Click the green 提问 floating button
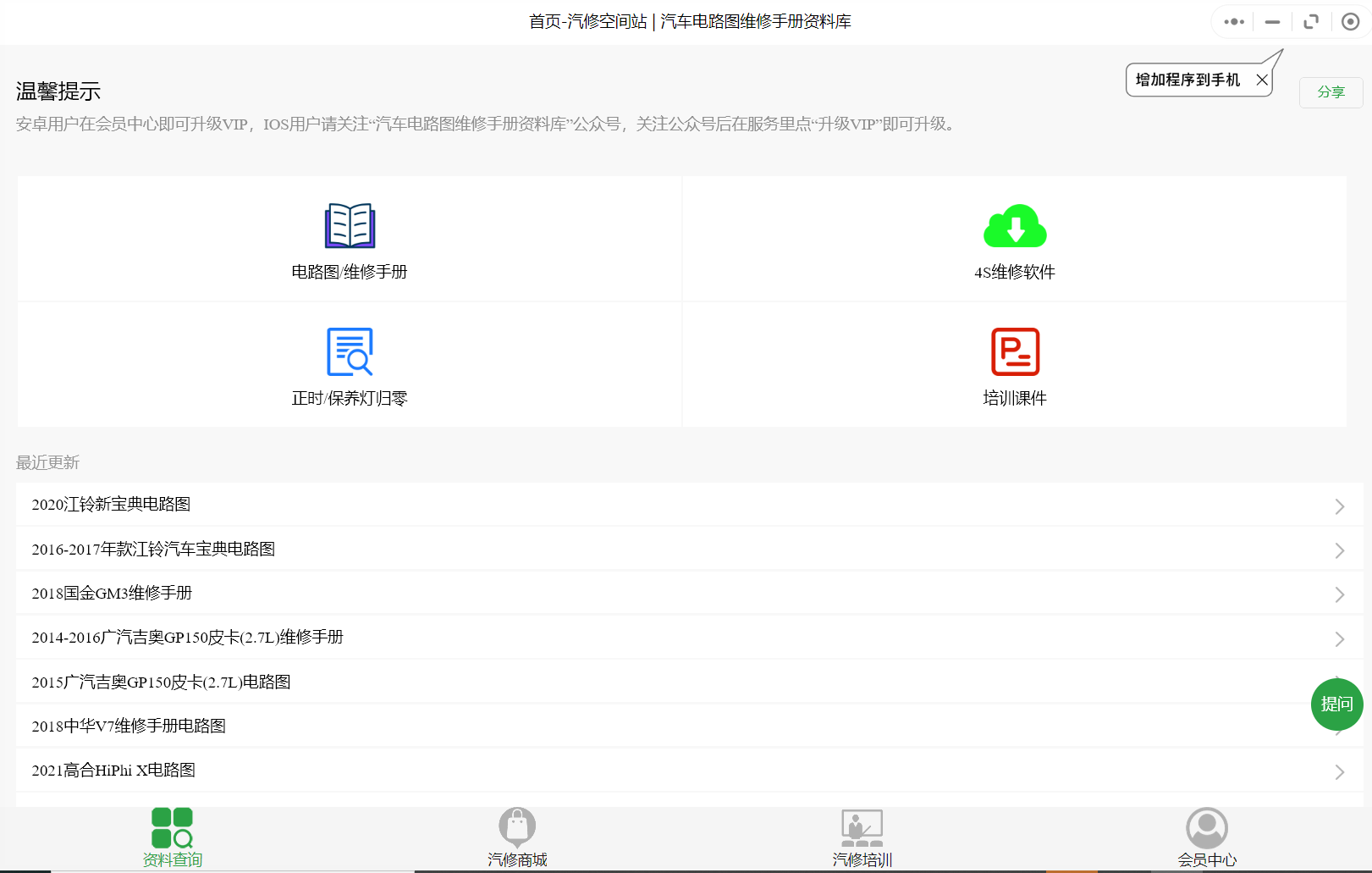The image size is (1372, 873). point(1337,704)
